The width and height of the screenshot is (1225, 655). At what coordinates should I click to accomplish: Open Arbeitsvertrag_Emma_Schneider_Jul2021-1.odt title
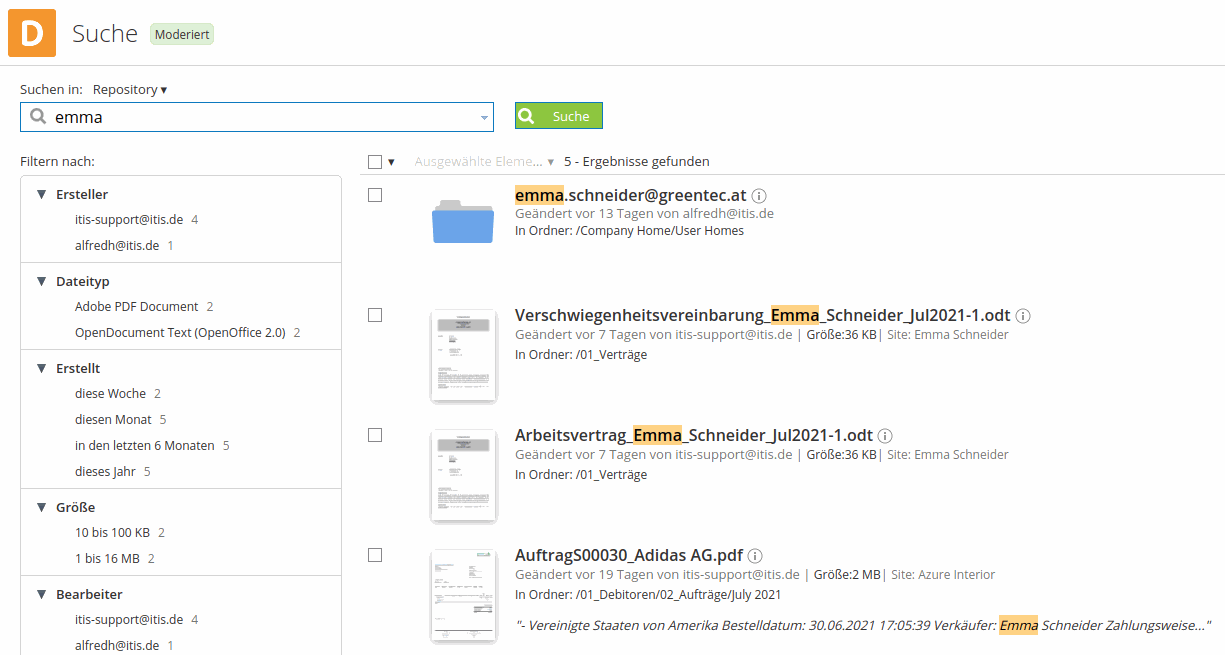(x=694, y=435)
